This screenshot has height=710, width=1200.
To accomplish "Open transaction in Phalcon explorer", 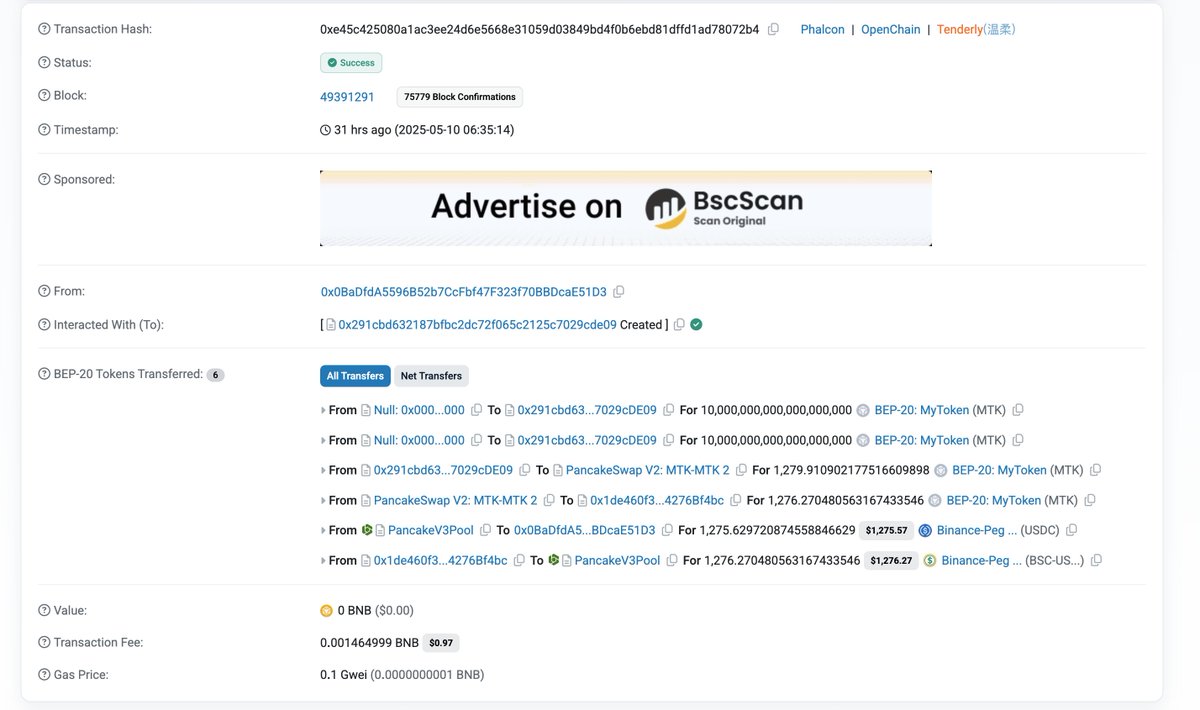I will pos(822,30).
